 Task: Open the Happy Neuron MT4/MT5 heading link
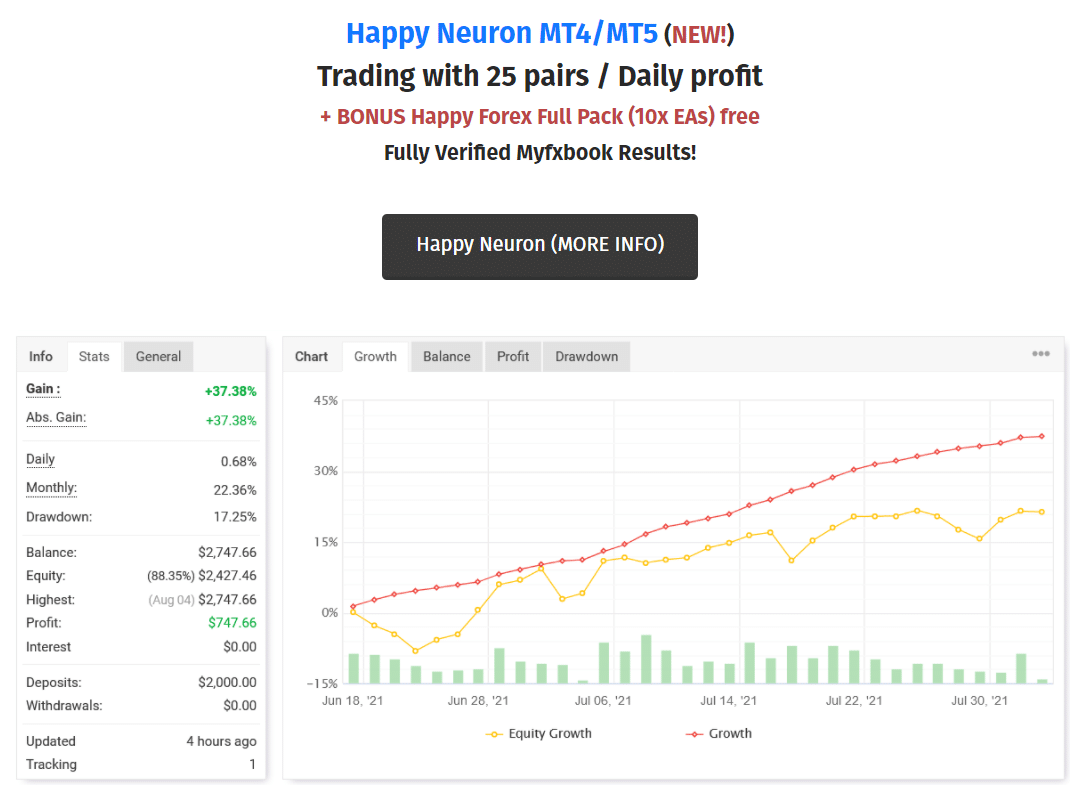pyautogui.click(x=502, y=33)
